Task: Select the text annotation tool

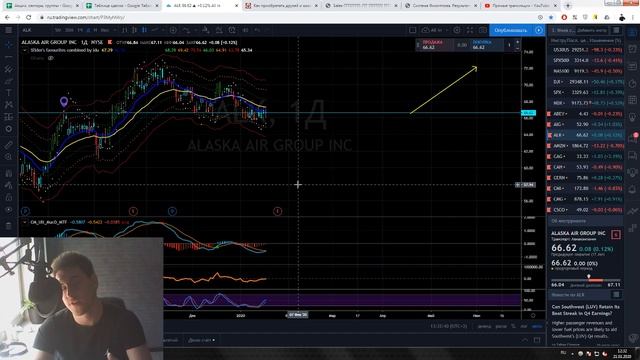Action: [8, 93]
